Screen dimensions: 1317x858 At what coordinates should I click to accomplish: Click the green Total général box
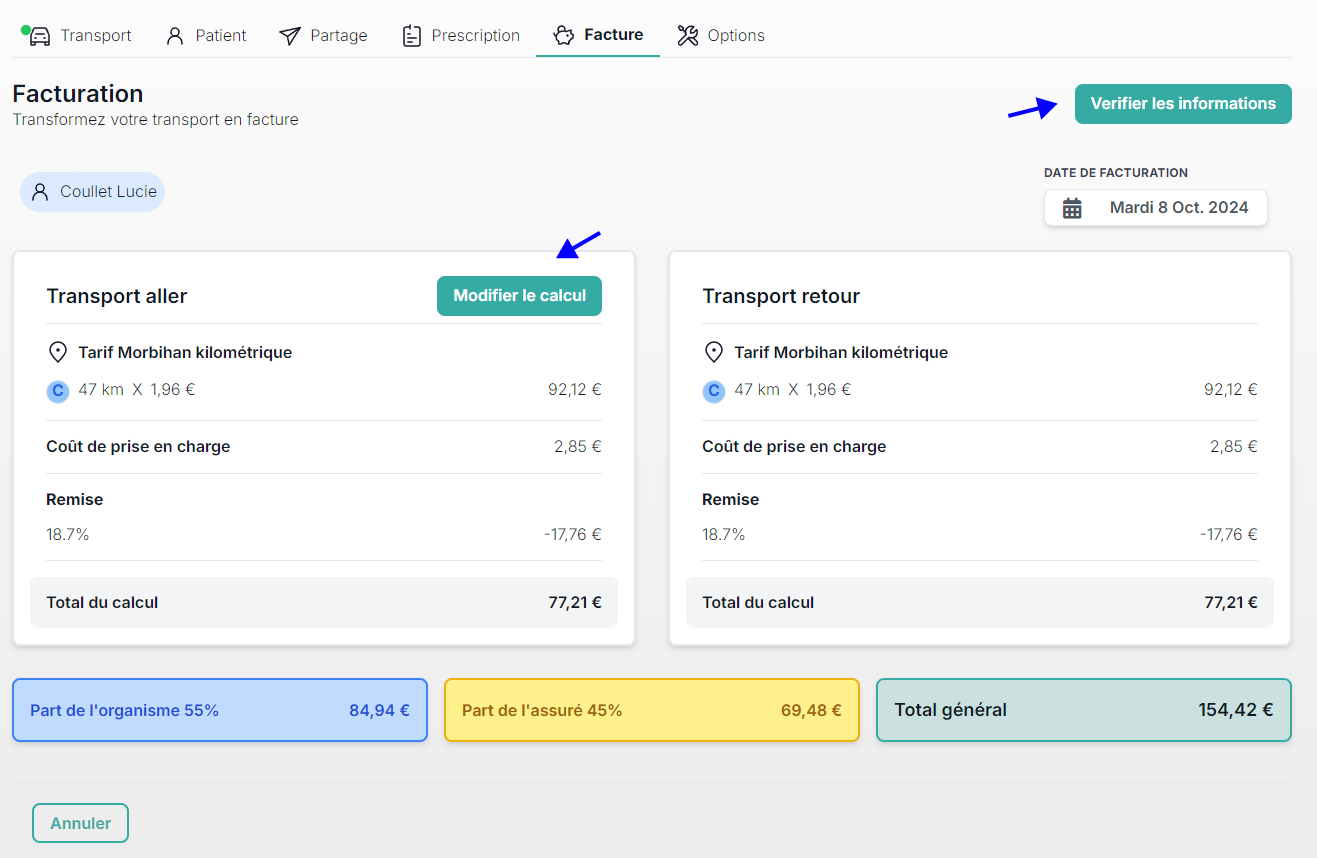point(1084,710)
